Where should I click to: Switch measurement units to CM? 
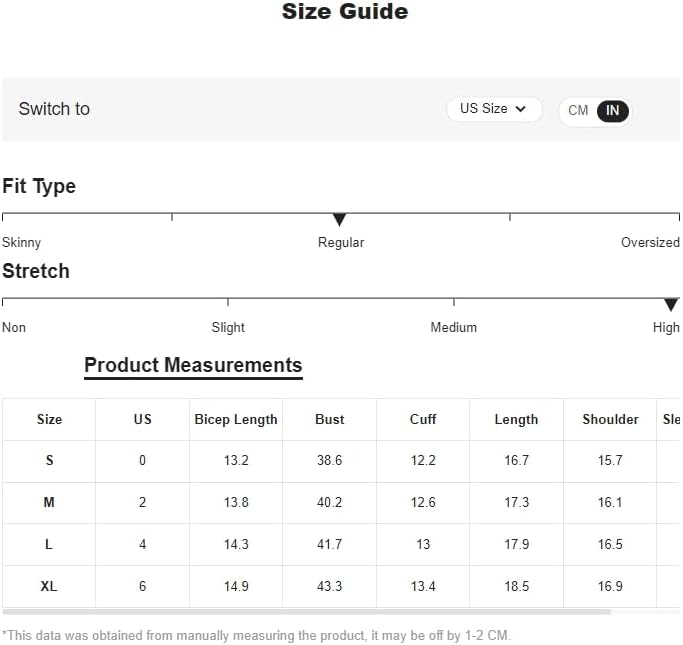tap(578, 111)
